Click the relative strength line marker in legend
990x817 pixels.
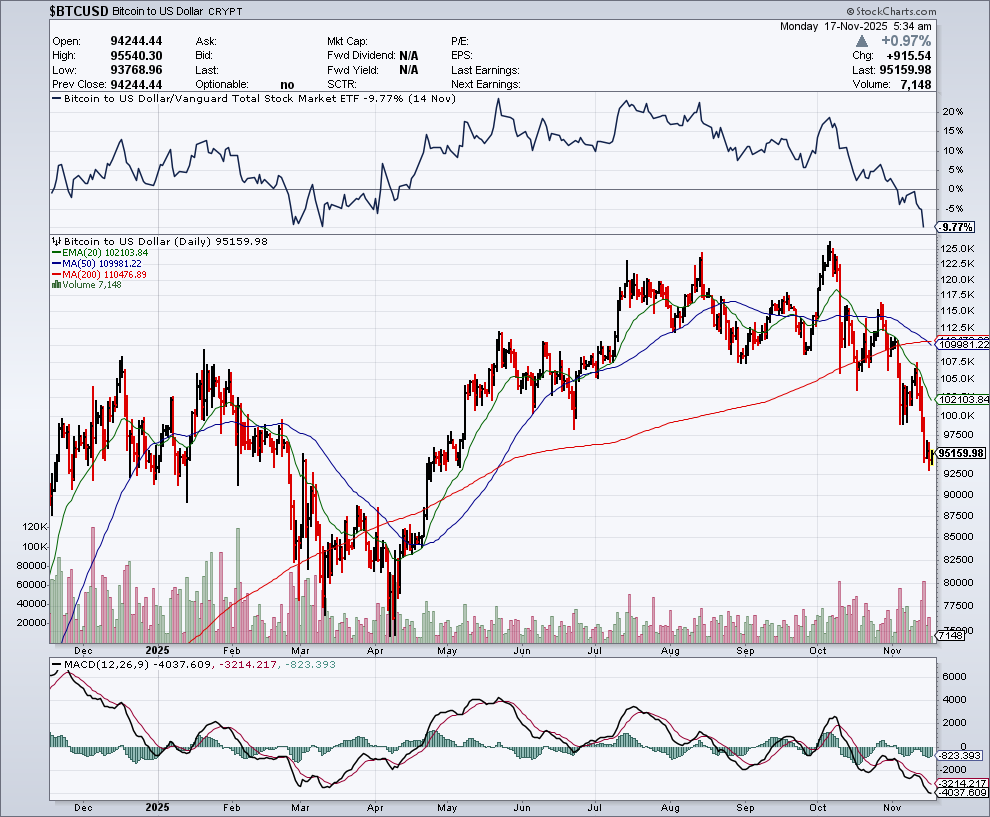pos(56,101)
